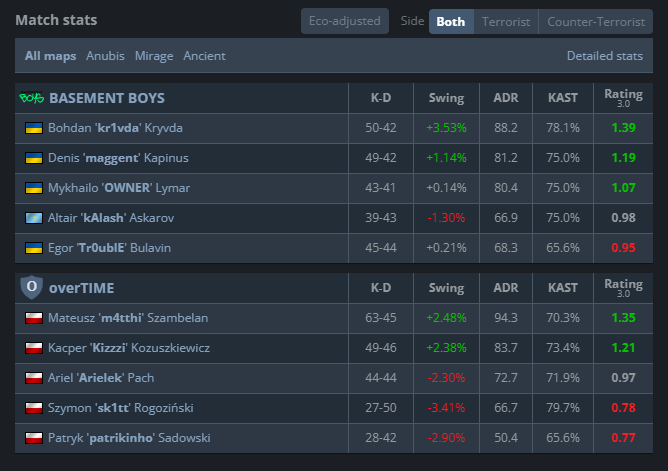Select the All maps tab
The height and width of the screenshot is (471, 668).
50,56
